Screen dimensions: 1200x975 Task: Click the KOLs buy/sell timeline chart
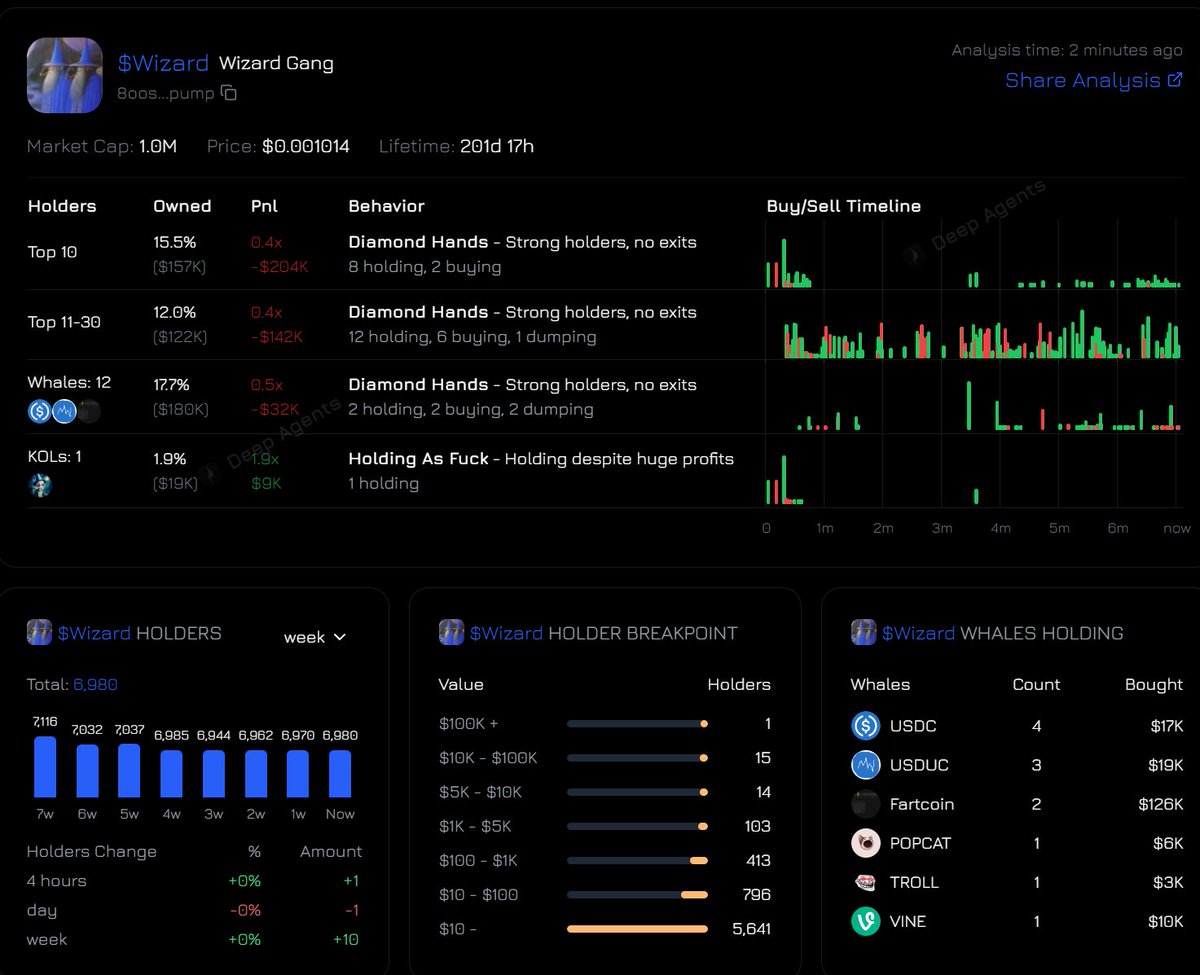point(973,478)
